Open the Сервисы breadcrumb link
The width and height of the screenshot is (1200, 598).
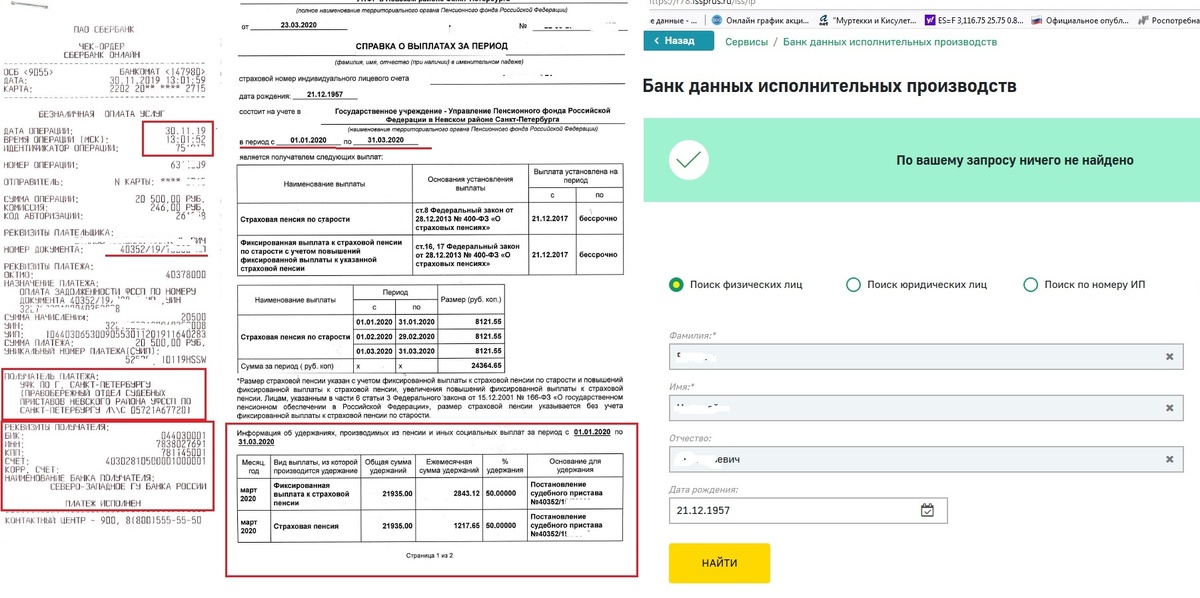point(746,42)
